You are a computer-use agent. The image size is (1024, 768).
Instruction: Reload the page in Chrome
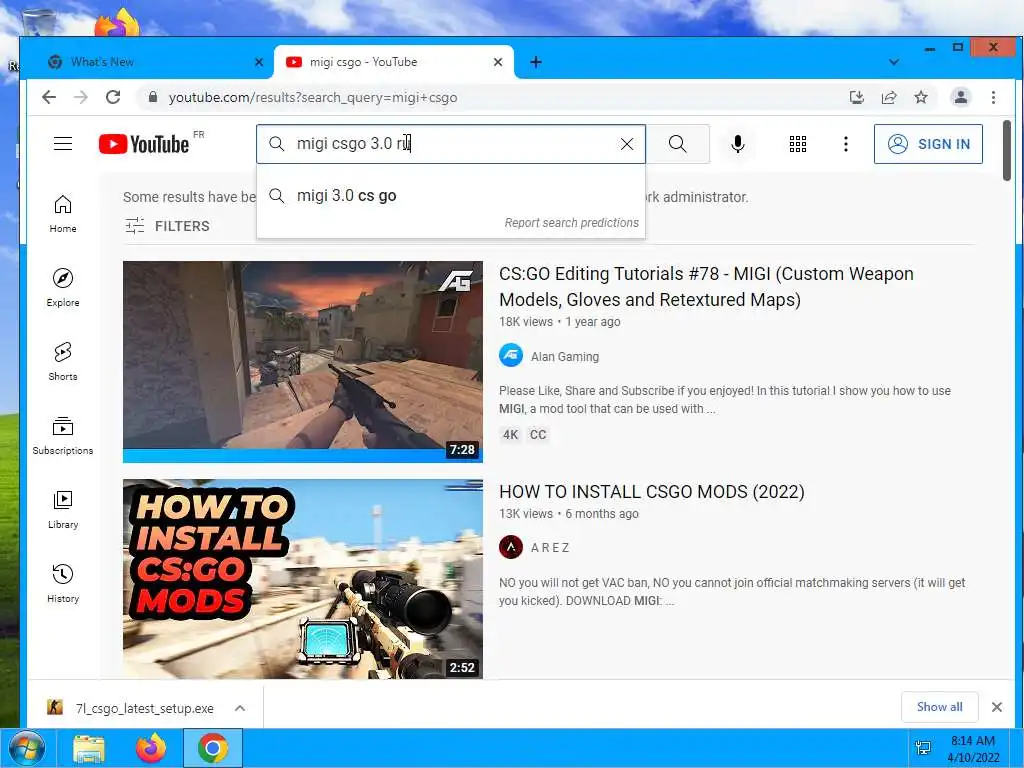tap(113, 97)
